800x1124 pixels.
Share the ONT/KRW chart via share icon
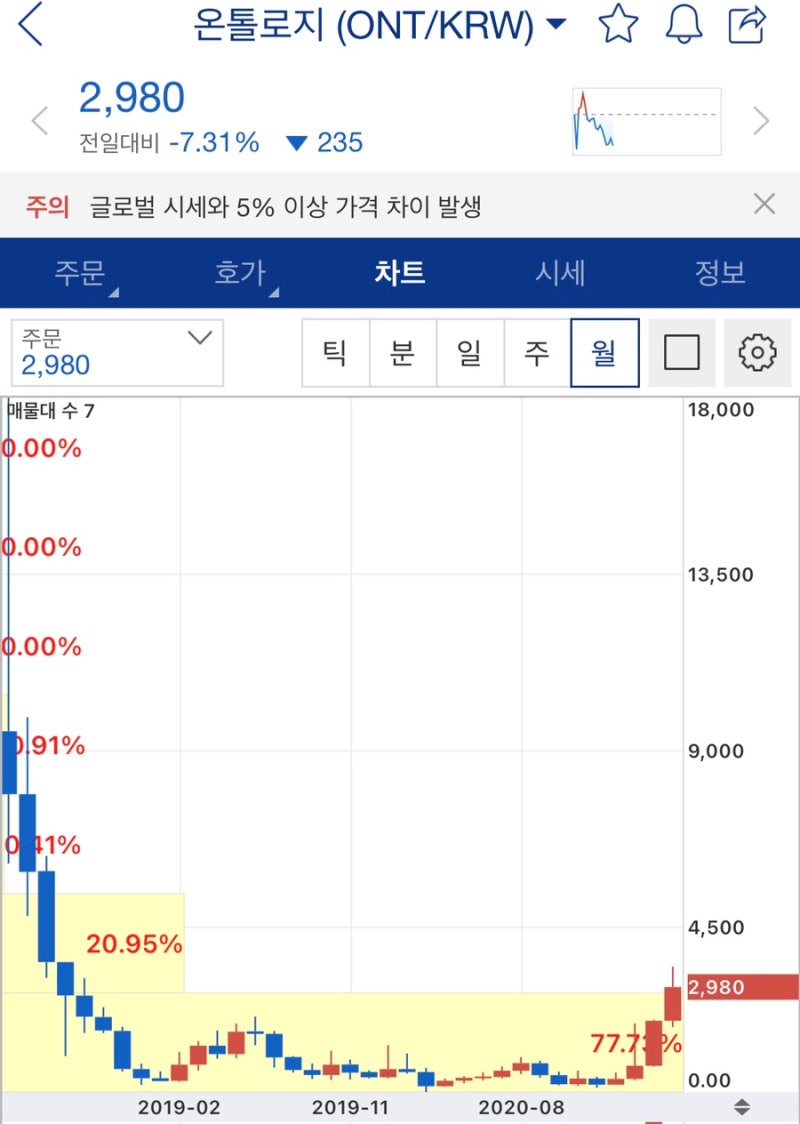click(748, 24)
